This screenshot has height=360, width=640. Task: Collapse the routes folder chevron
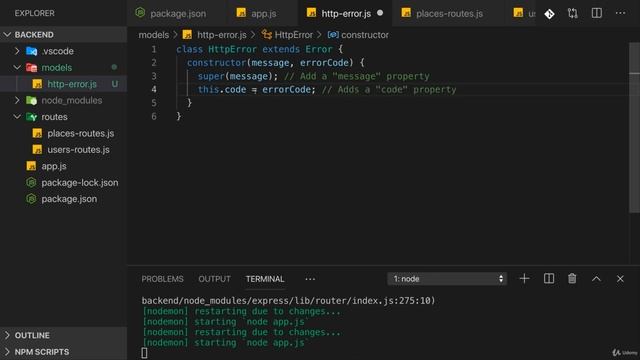pyautogui.click(x=17, y=117)
